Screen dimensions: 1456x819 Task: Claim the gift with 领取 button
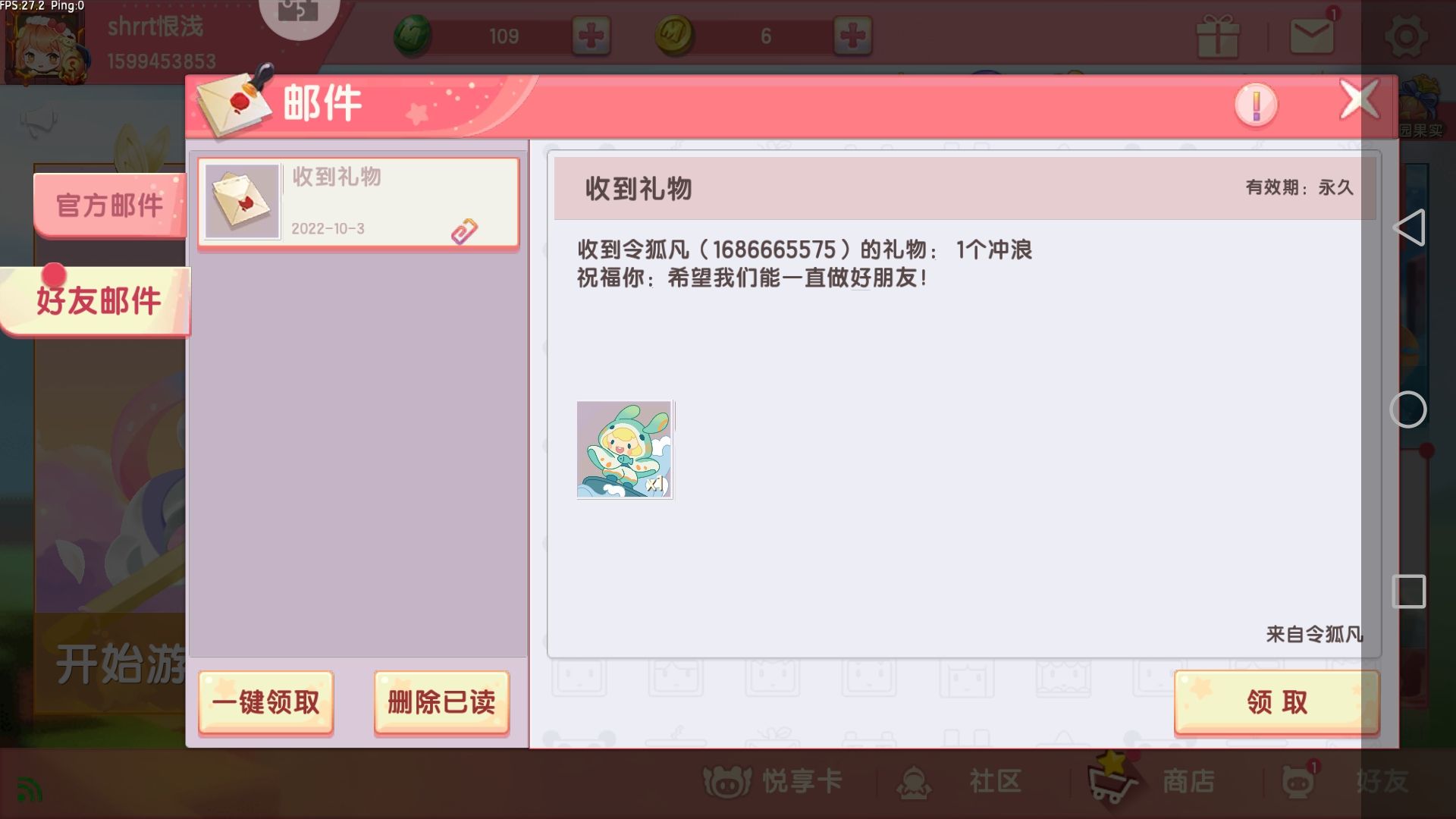(x=1277, y=702)
